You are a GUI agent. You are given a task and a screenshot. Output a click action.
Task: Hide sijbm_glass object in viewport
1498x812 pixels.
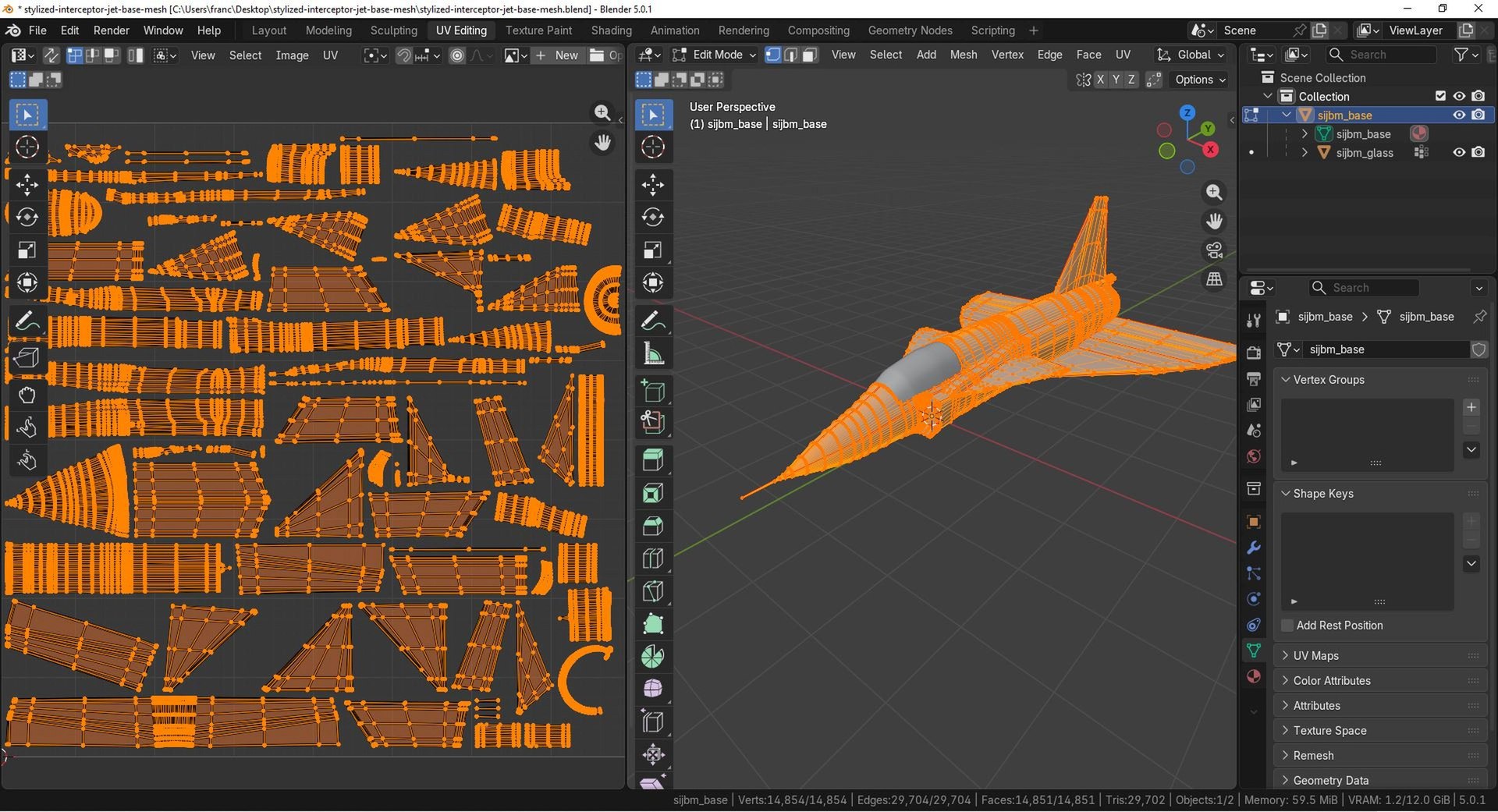click(1458, 153)
